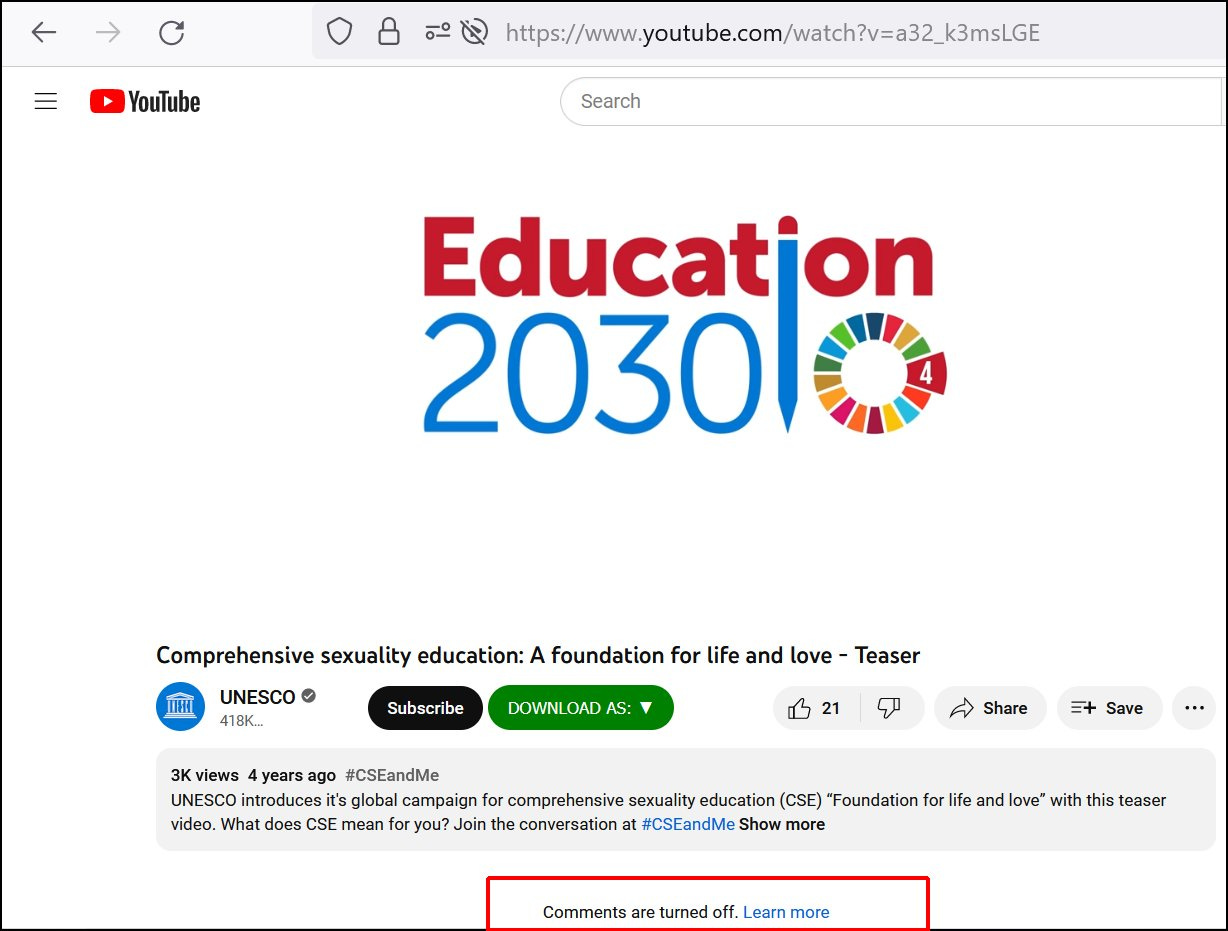1228x931 pixels.
Task: Go back using the browser back arrow
Action: pyautogui.click(x=44, y=33)
